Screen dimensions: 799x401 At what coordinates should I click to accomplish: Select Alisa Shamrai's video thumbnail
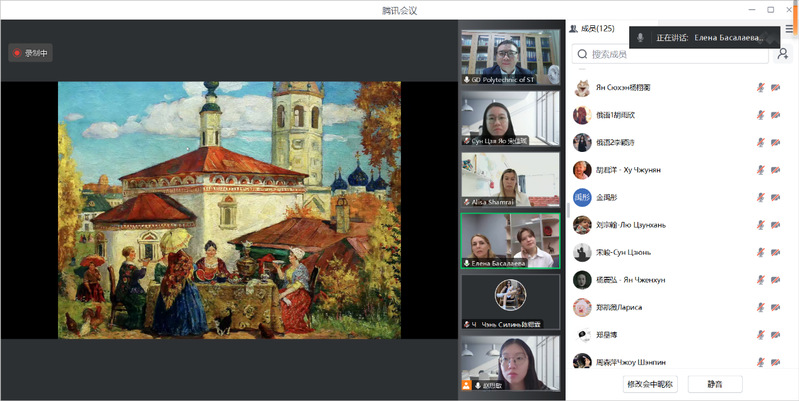pos(510,180)
